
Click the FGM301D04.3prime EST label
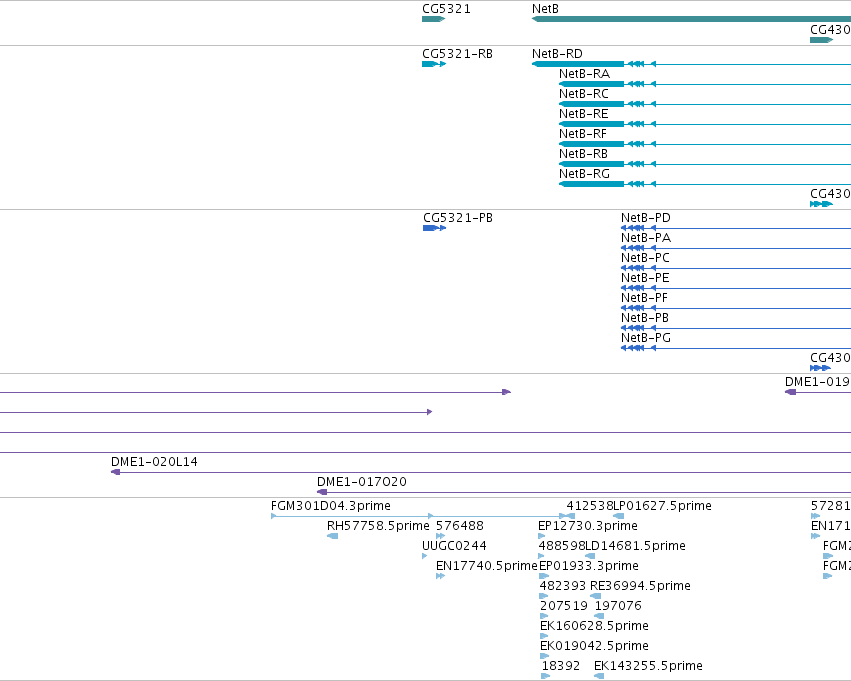point(331,506)
